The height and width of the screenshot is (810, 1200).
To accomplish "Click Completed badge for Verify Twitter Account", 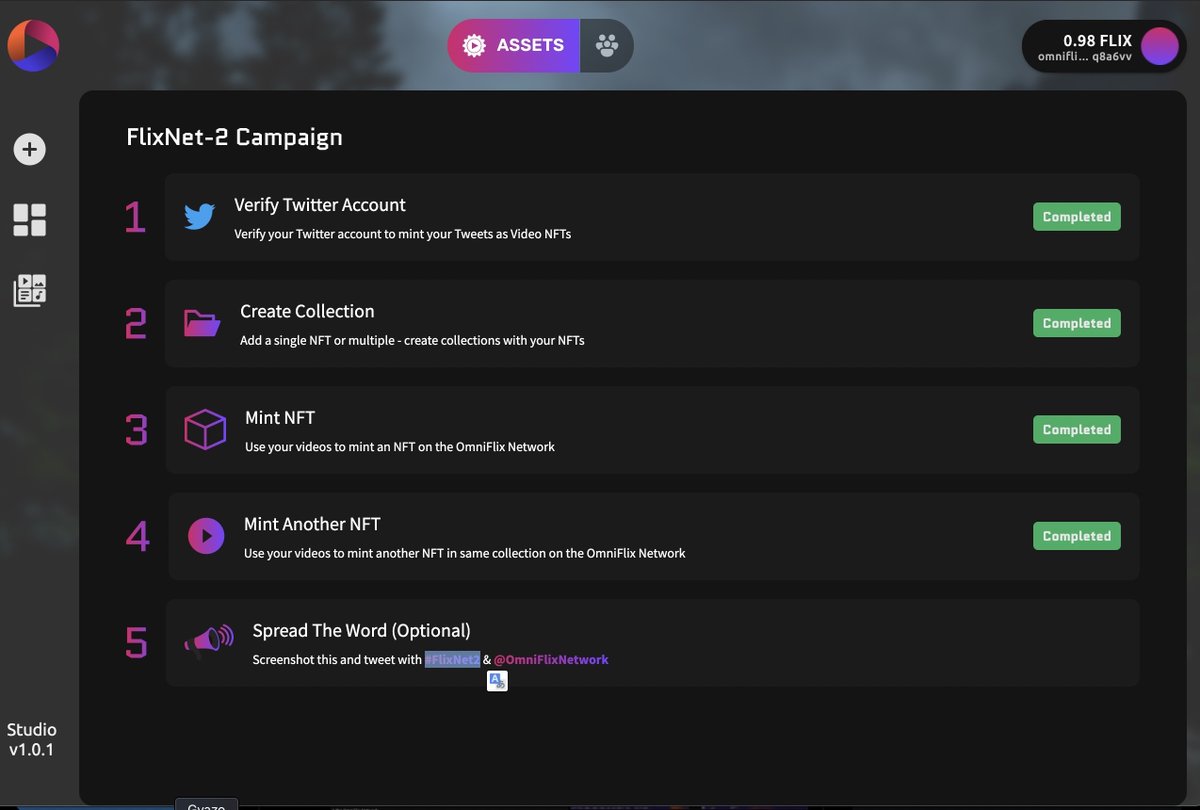I will pos(1077,217).
